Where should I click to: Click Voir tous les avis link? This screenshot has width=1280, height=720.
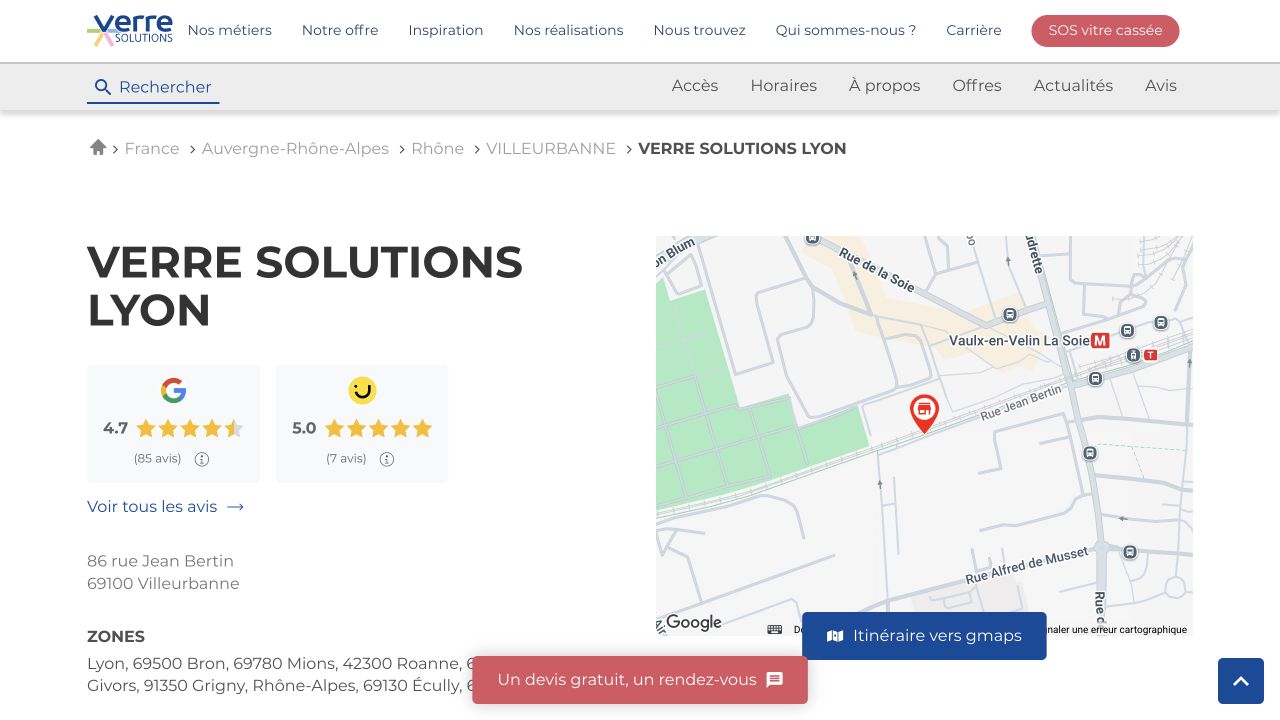(x=166, y=507)
